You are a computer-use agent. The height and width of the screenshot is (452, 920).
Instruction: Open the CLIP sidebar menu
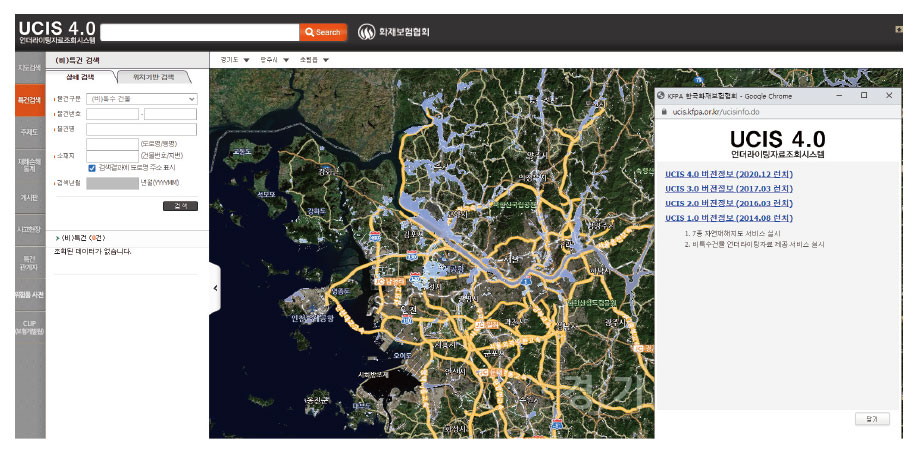click(x=30, y=328)
